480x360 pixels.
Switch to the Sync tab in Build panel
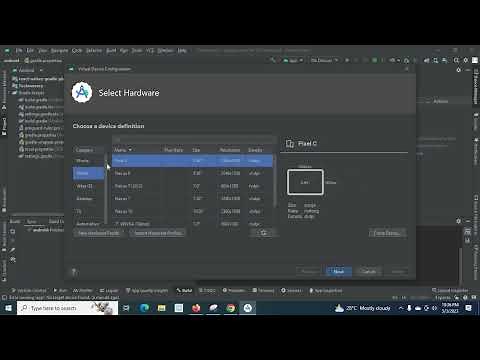(x=32, y=221)
